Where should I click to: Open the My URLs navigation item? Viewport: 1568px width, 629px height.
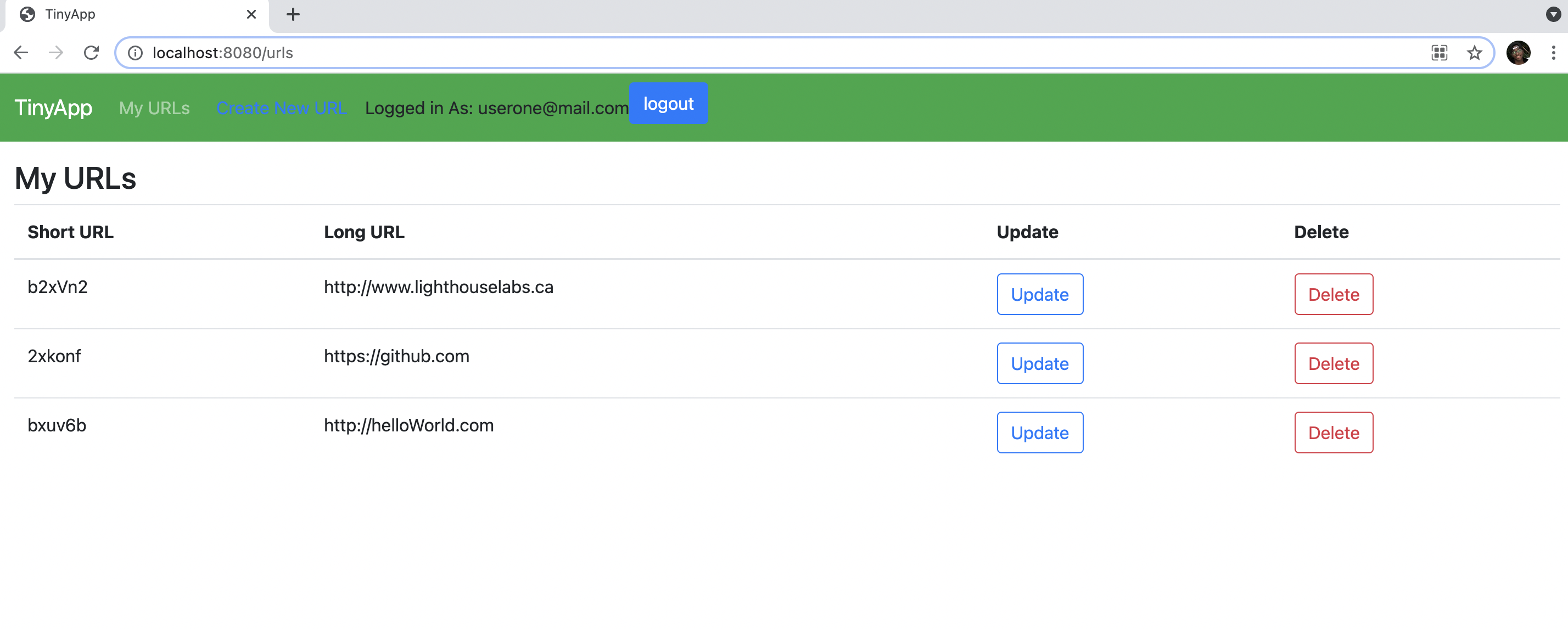[154, 108]
